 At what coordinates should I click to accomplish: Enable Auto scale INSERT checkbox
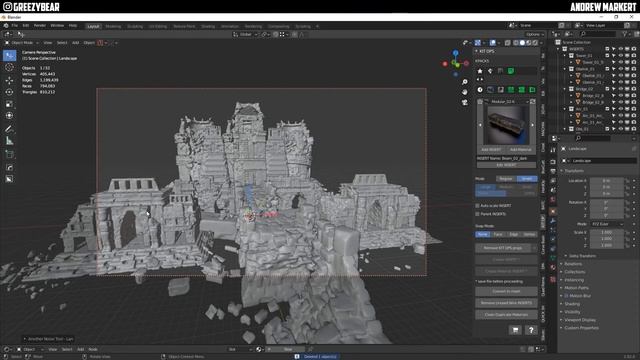(478, 206)
